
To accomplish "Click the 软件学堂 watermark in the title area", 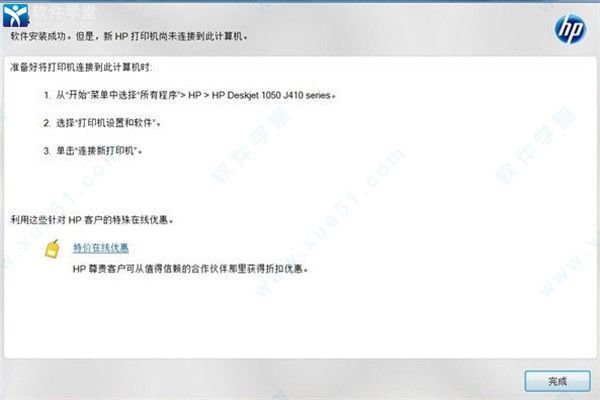I will (x=63, y=13).
